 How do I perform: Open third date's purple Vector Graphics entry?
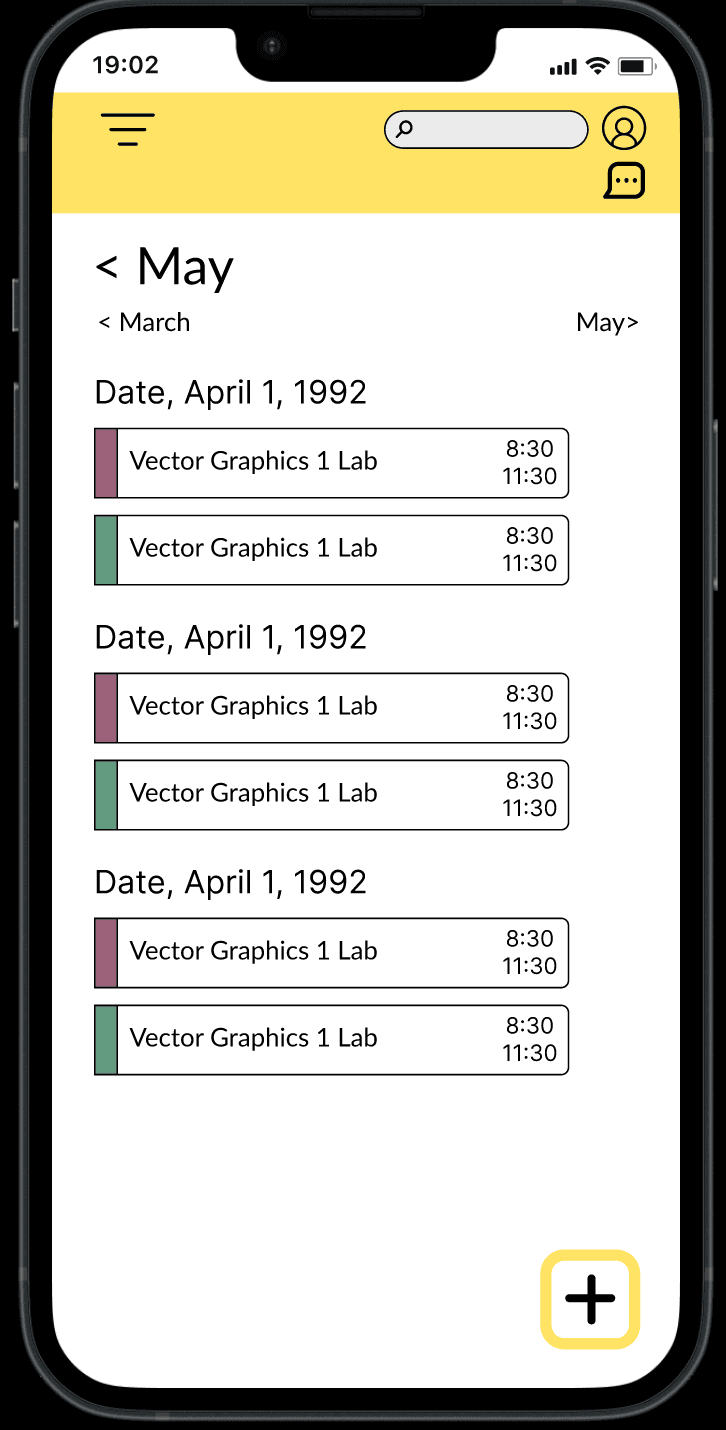pos(331,953)
